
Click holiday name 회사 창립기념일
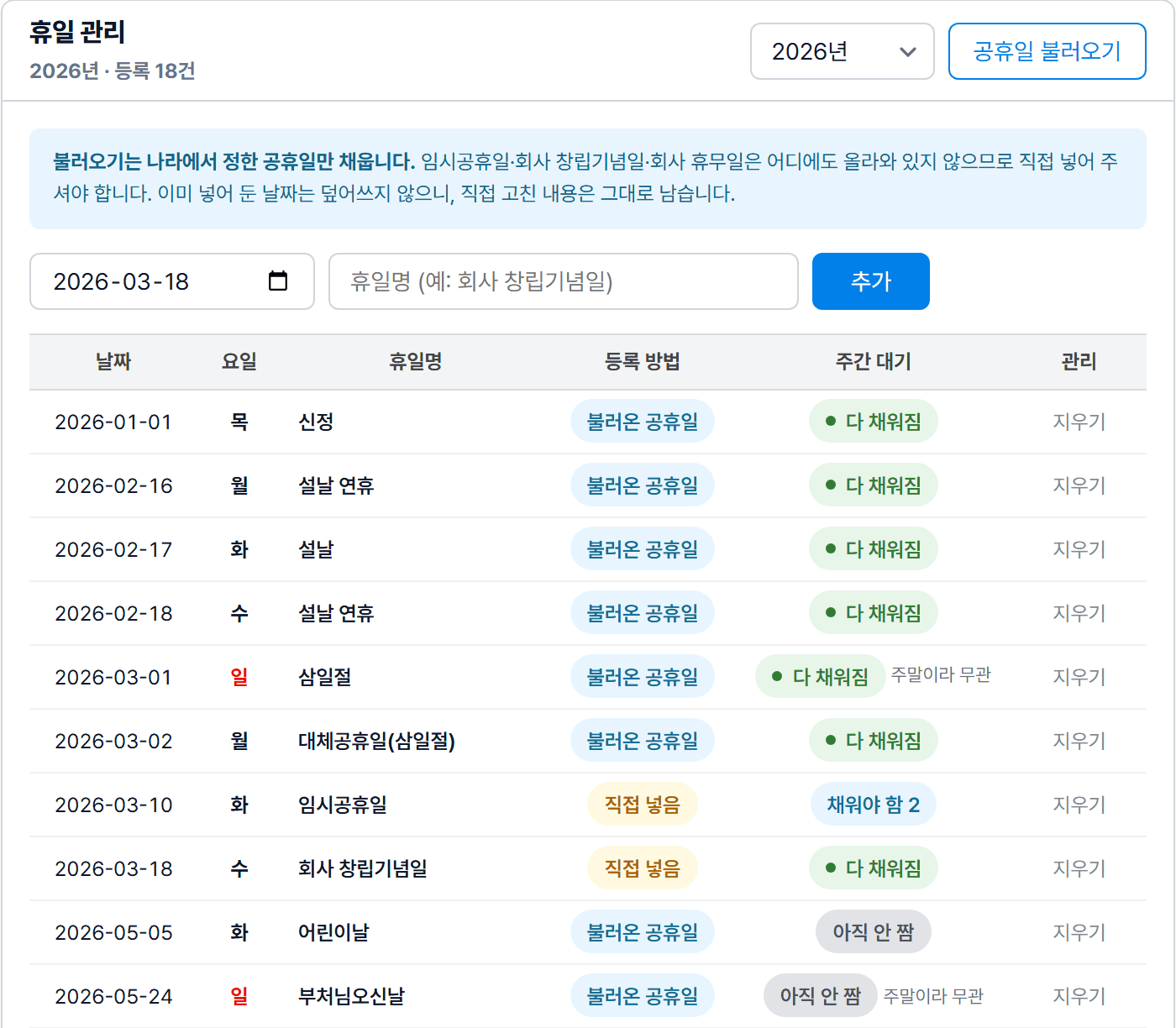(x=363, y=868)
